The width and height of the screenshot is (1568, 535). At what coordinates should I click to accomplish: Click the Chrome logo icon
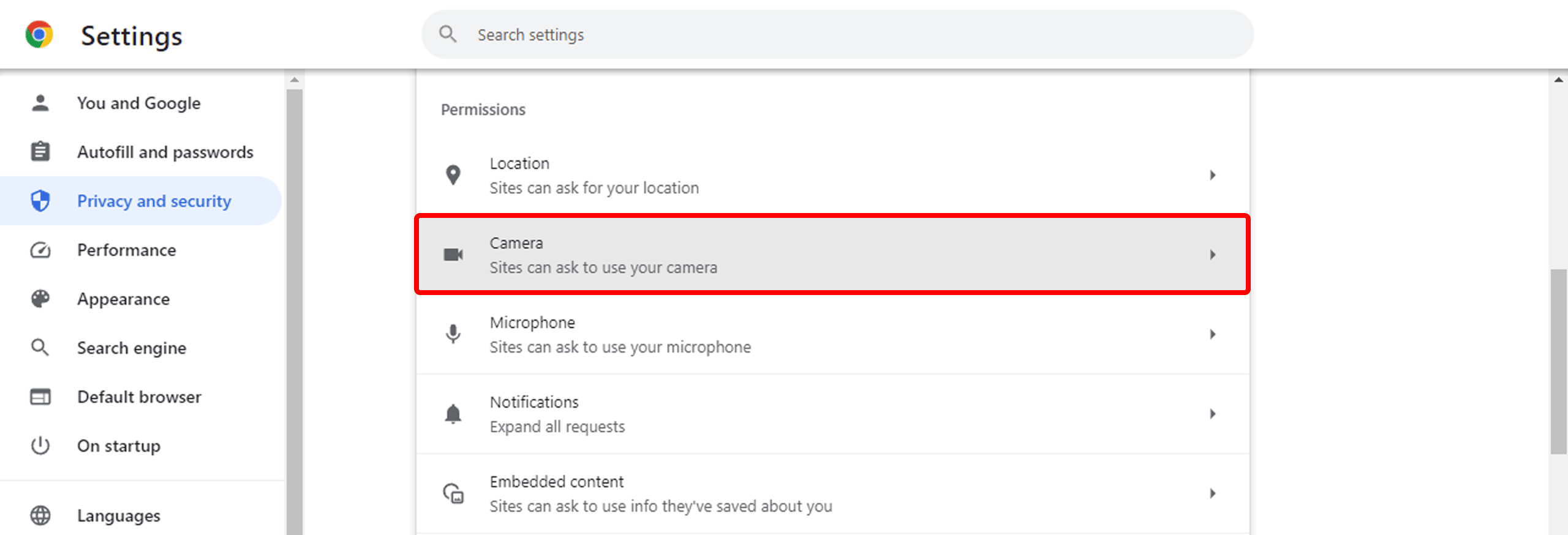(x=39, y=34)
